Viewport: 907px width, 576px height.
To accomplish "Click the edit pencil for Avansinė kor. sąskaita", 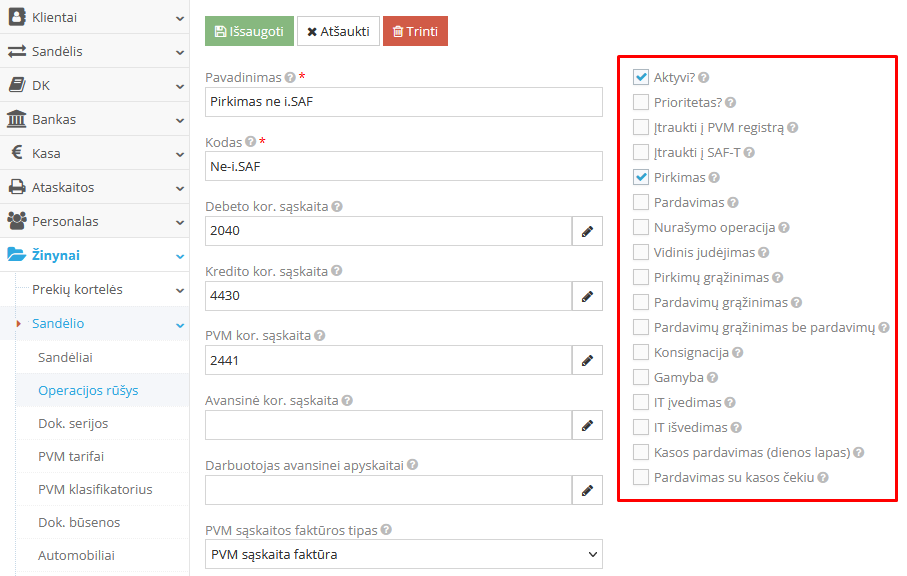I will (x=587, y=425).
